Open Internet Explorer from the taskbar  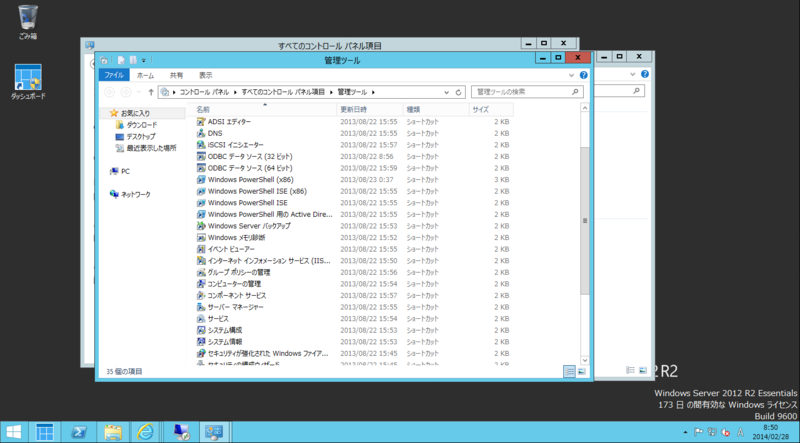[x=145, y=432]
